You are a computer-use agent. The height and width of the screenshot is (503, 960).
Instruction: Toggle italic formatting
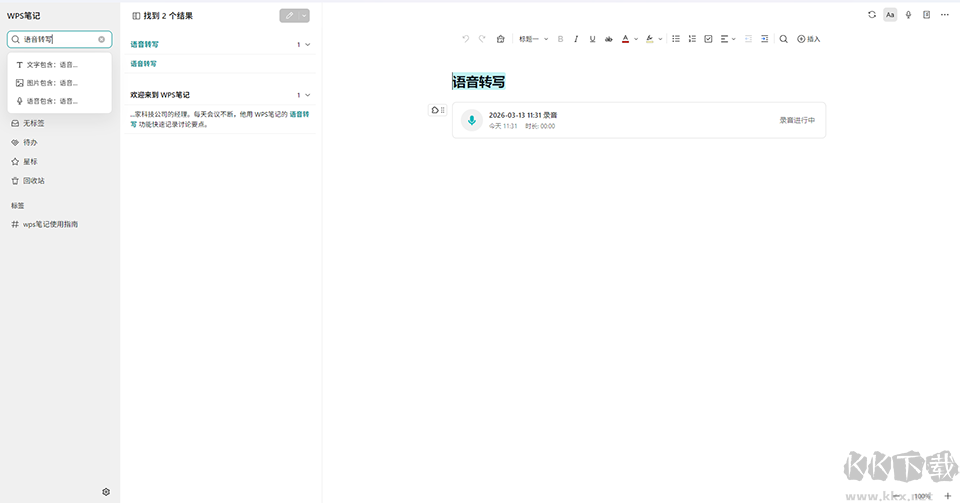pyautogui.click(x=576, y=39)
